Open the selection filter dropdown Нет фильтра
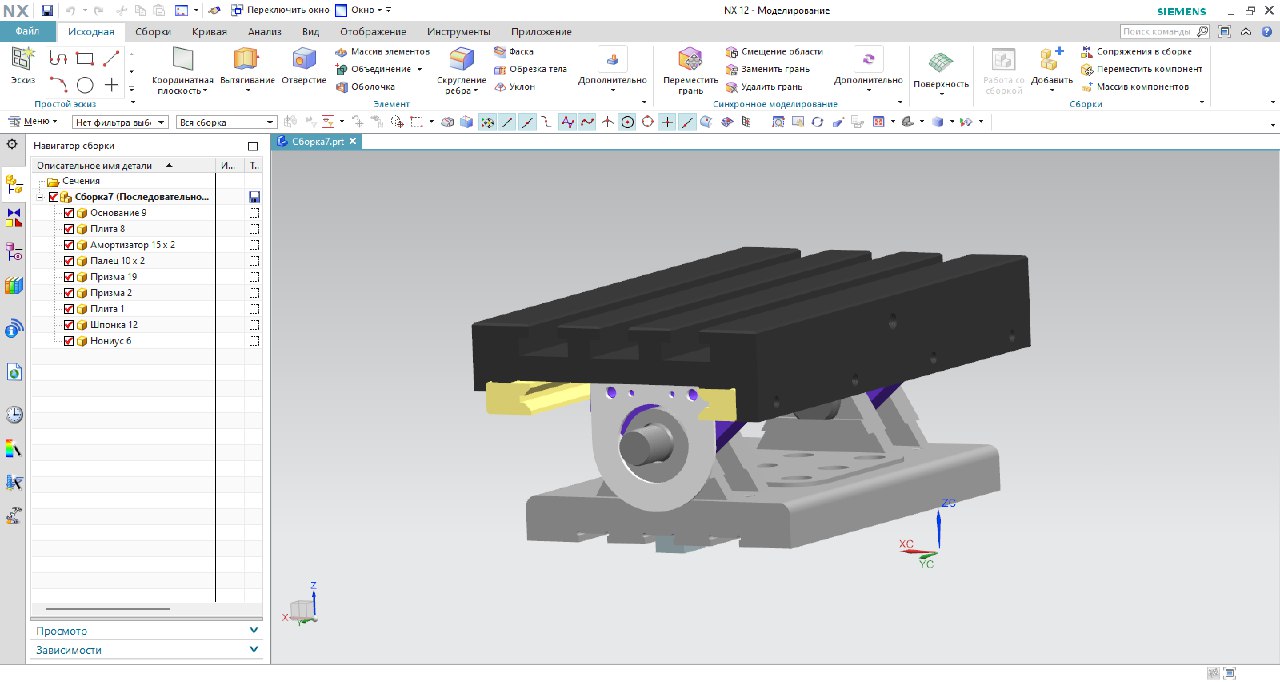 (119, 122)
